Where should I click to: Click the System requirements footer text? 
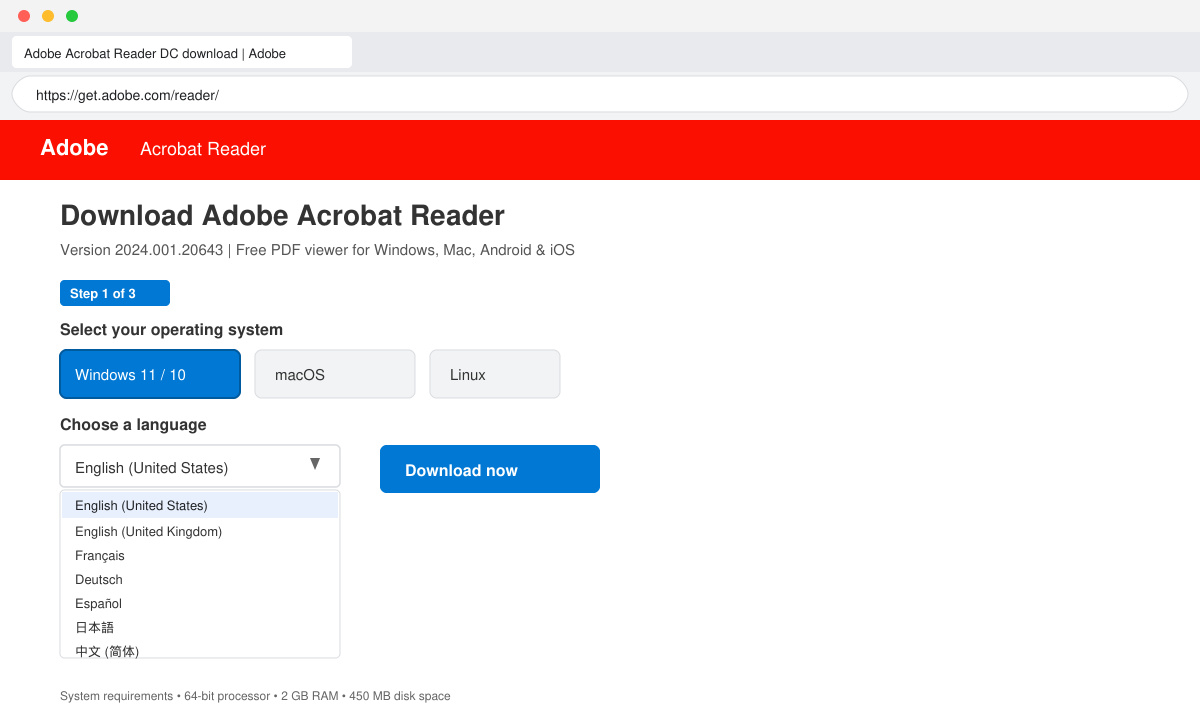pyautogui.click(x=255, y=696)
